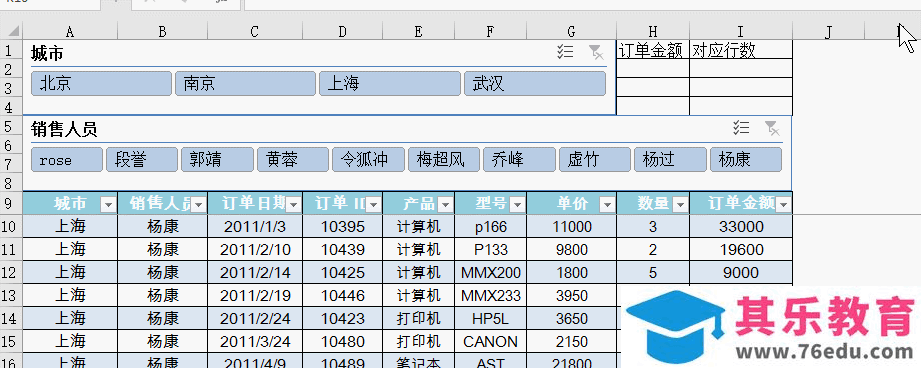Open the 单价 column filter dropdown
Viewport: 921px width, 368px height.
(608, 205)
